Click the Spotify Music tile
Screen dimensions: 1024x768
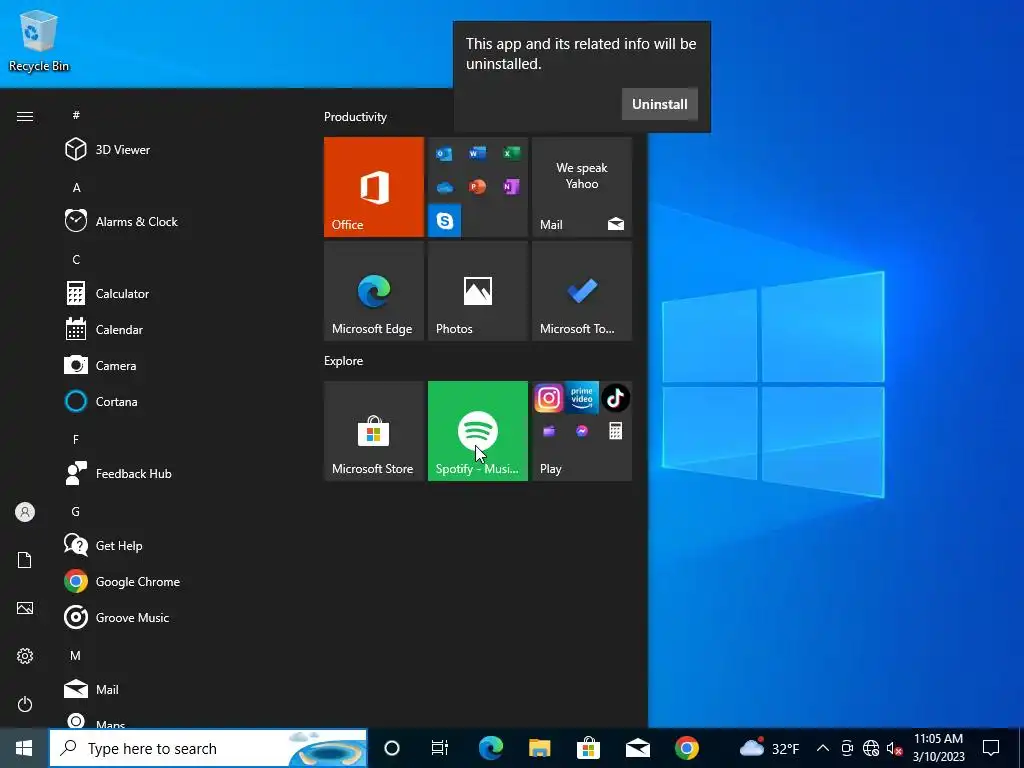[478, 431]
